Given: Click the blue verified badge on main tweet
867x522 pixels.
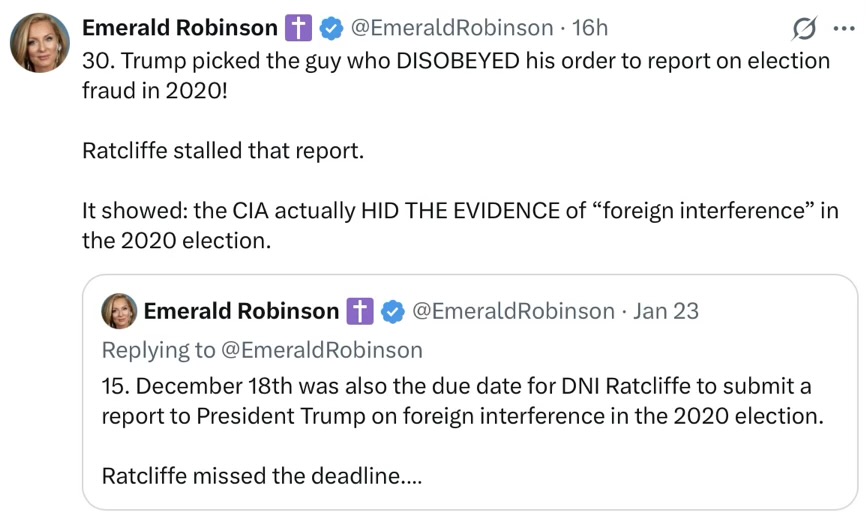Looking at the screenshot, I should [331, 28].
